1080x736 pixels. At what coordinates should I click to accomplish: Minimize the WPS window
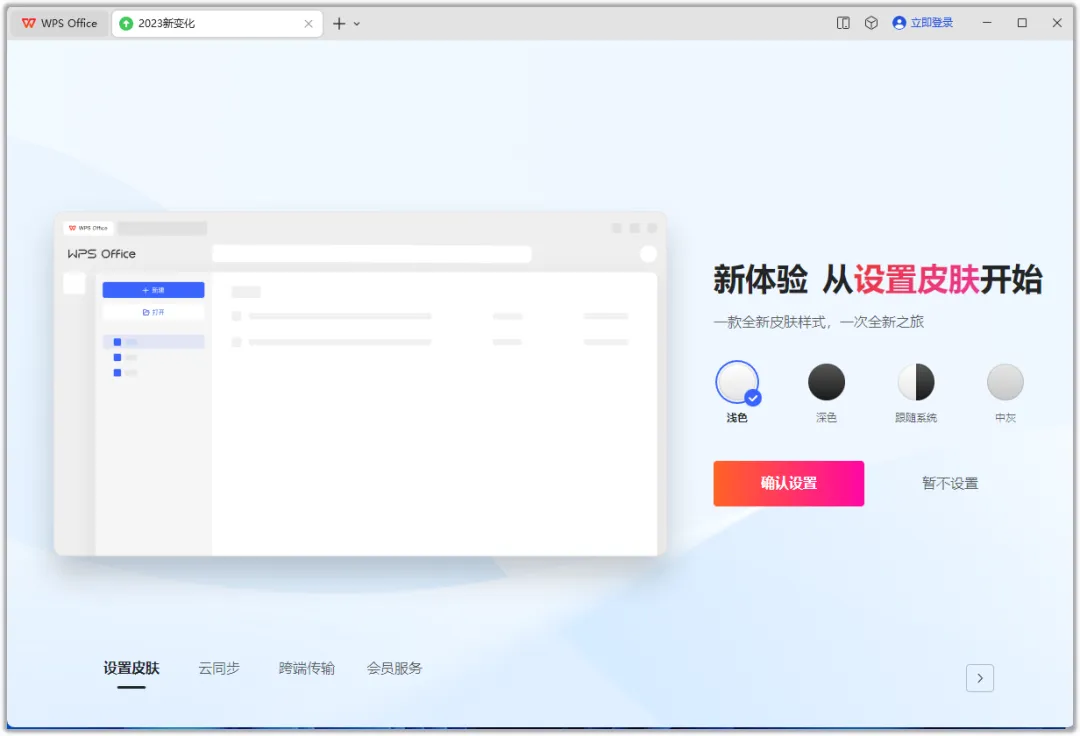pyautogui.click(x=987, y=23)
